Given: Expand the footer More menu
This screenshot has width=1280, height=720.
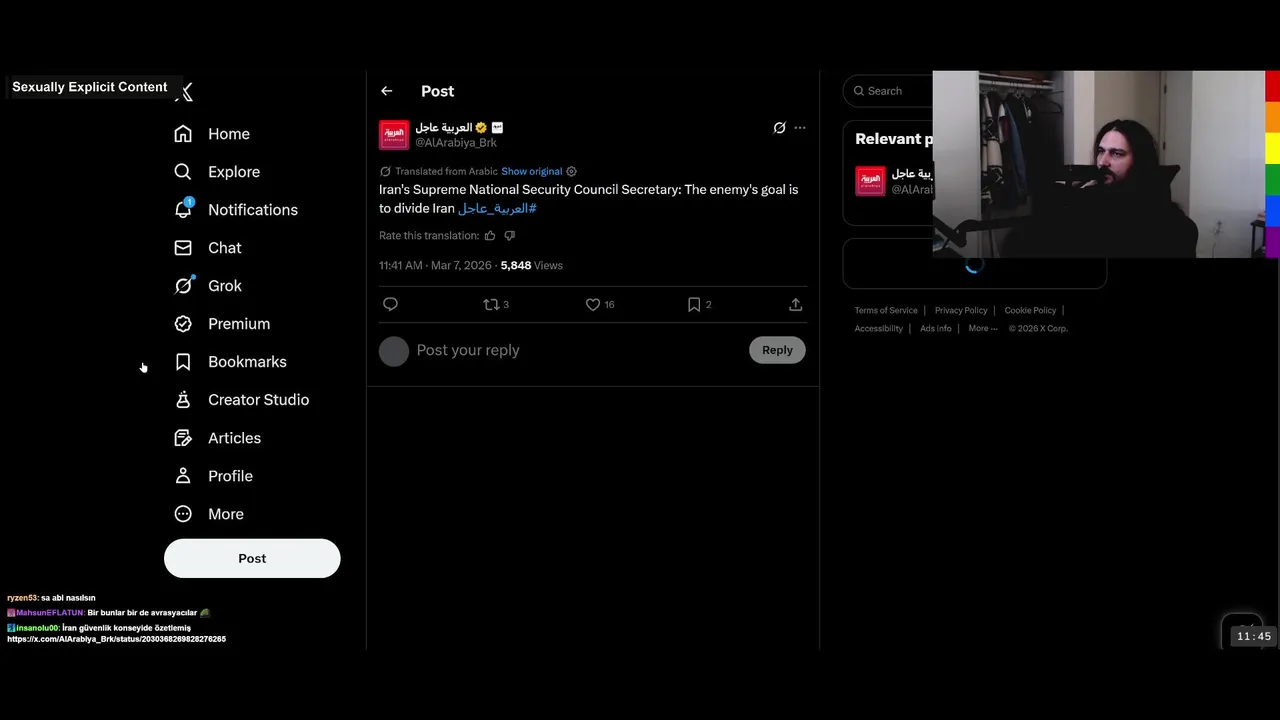Looking at the screenshot, I should point(983,328).
